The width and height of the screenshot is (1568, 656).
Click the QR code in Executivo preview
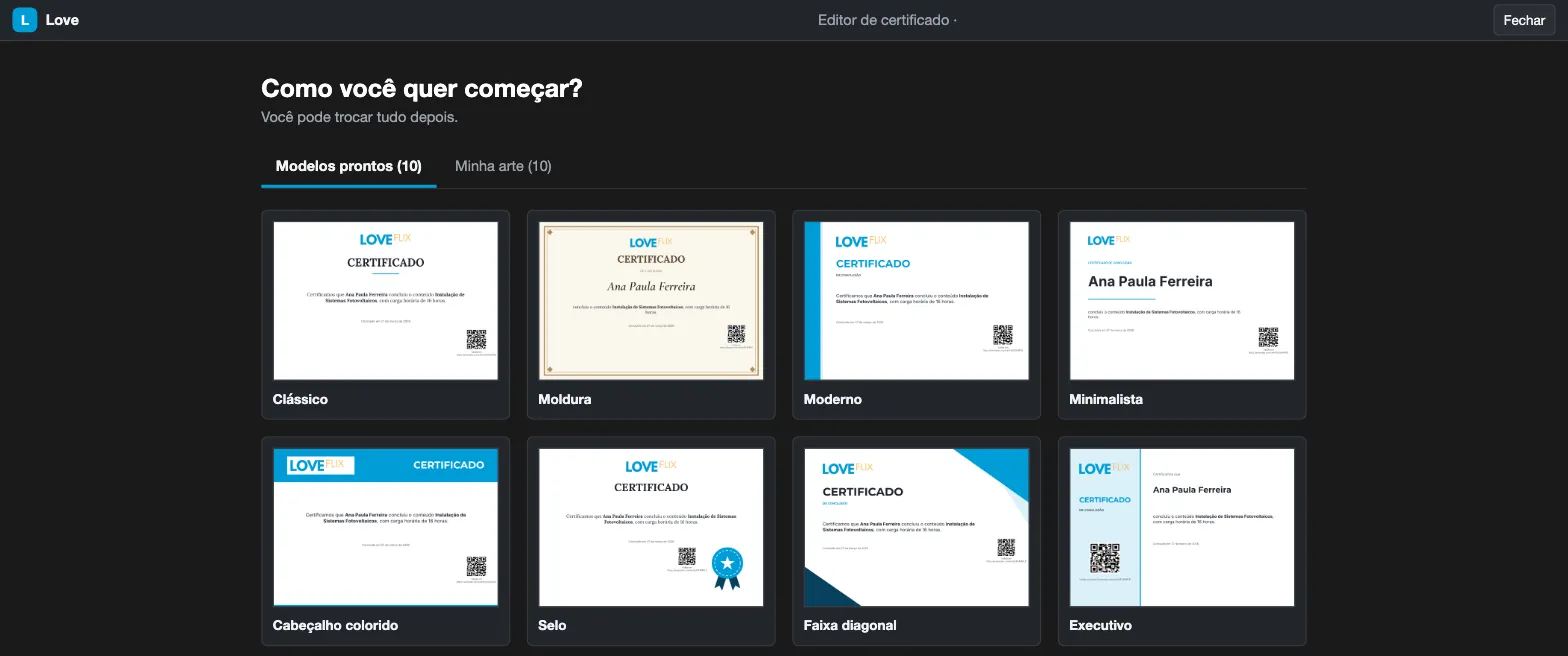[1105, 558]
